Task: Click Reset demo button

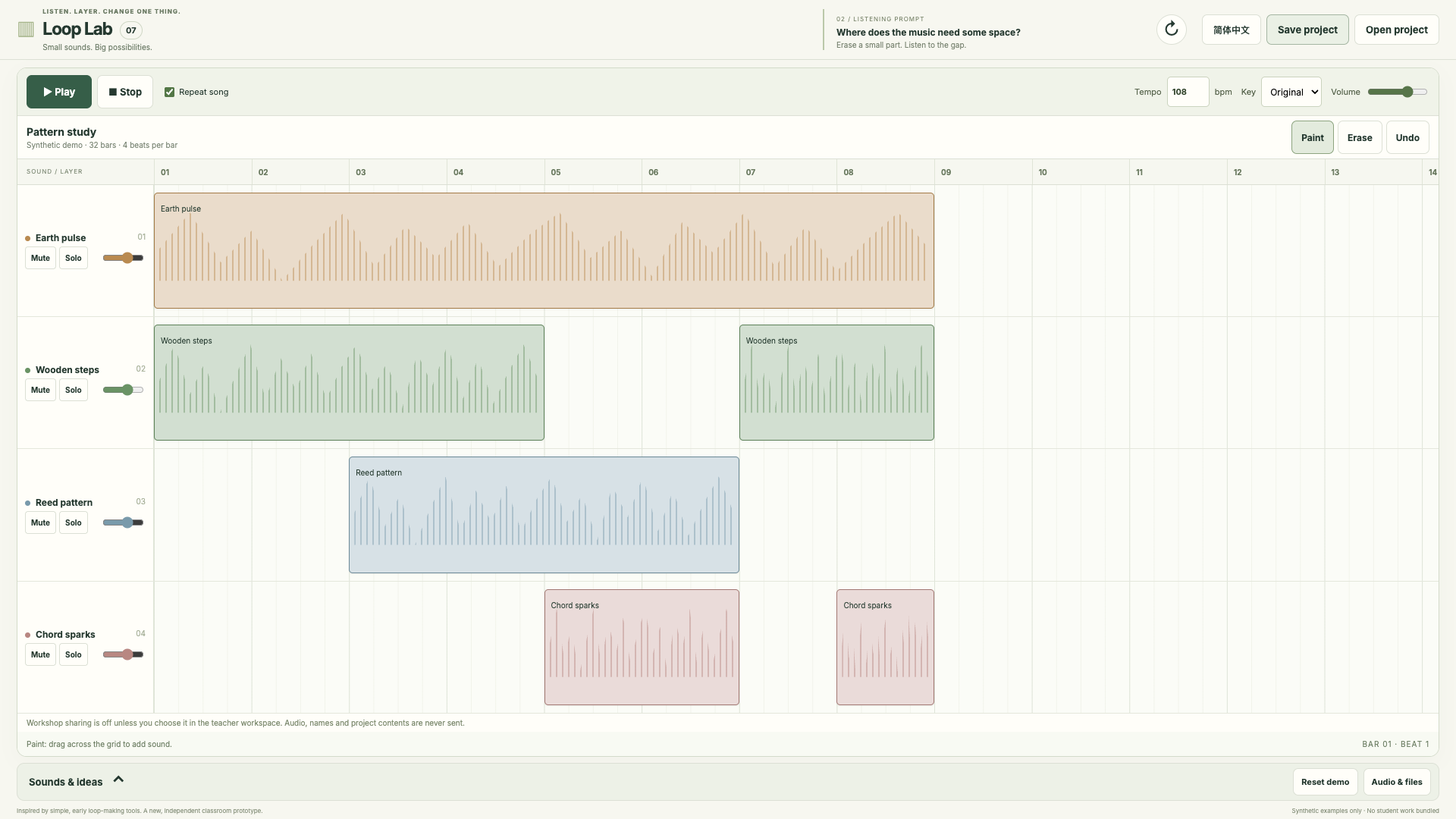Action: (x=1325, y=782)
